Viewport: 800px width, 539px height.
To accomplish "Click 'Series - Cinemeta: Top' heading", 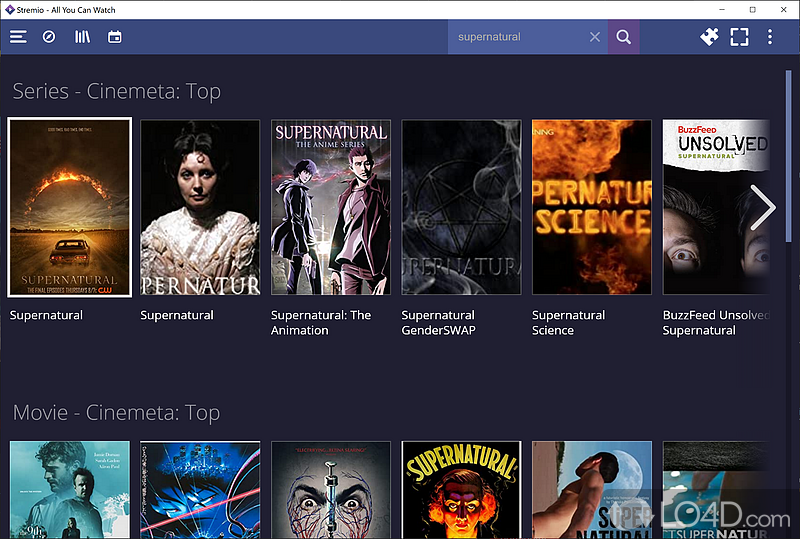I will click(117, 91).
